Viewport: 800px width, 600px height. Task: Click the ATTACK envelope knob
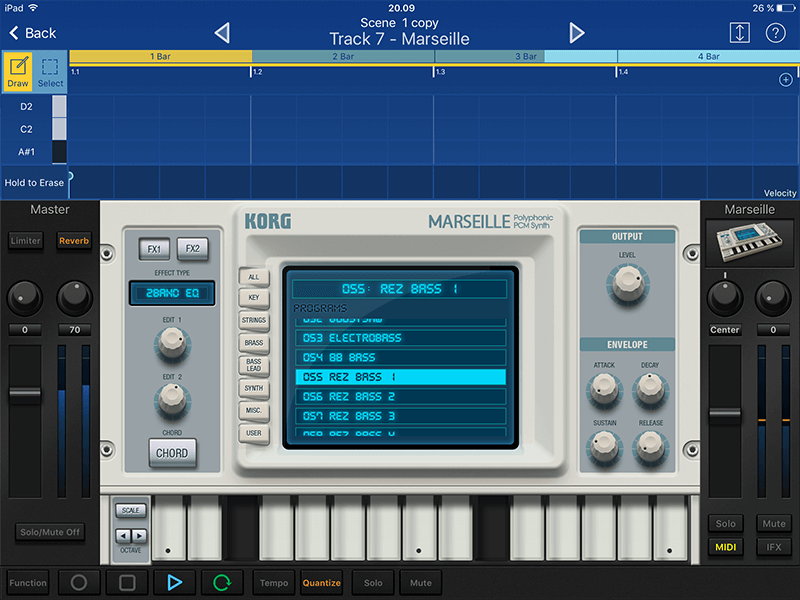(x=604, y=390)
